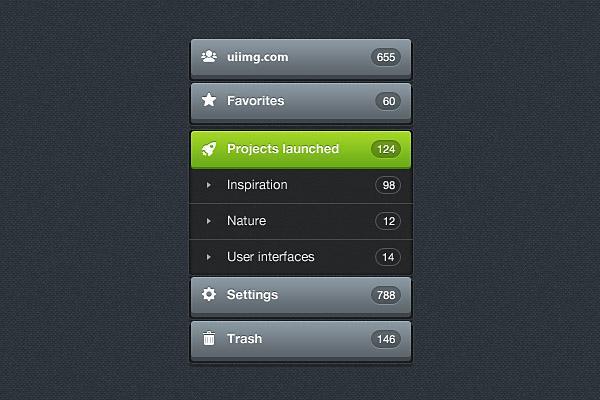This screenshot has height=400, width=600.
Task: Click the 124 badge on Projects launched
Action: point(386,149)
